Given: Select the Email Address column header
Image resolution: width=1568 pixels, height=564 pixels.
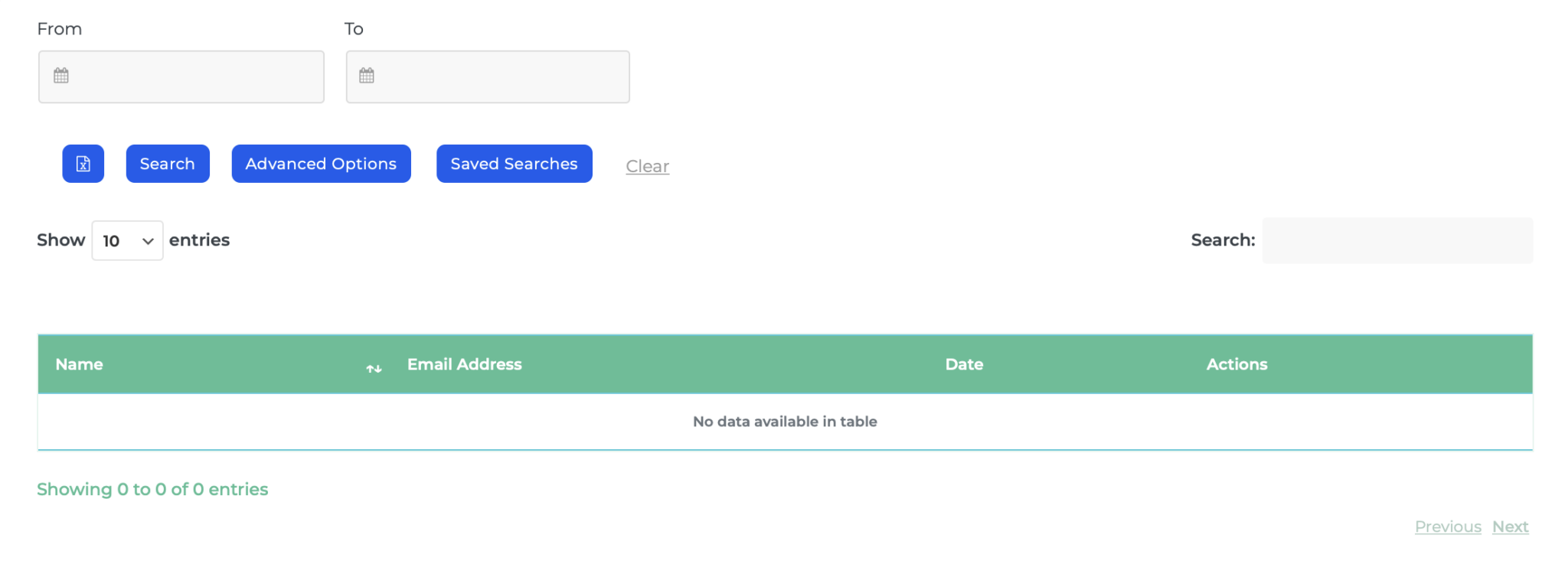Looking at the screenshot, I should click(x=464, y=364).
